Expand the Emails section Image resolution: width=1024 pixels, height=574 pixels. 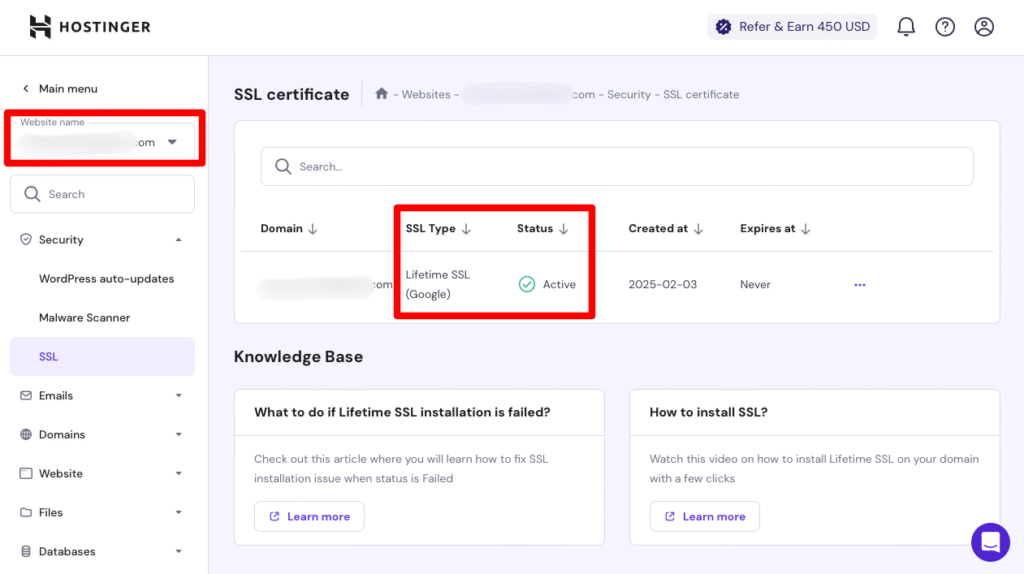click(x=178, y=396)
